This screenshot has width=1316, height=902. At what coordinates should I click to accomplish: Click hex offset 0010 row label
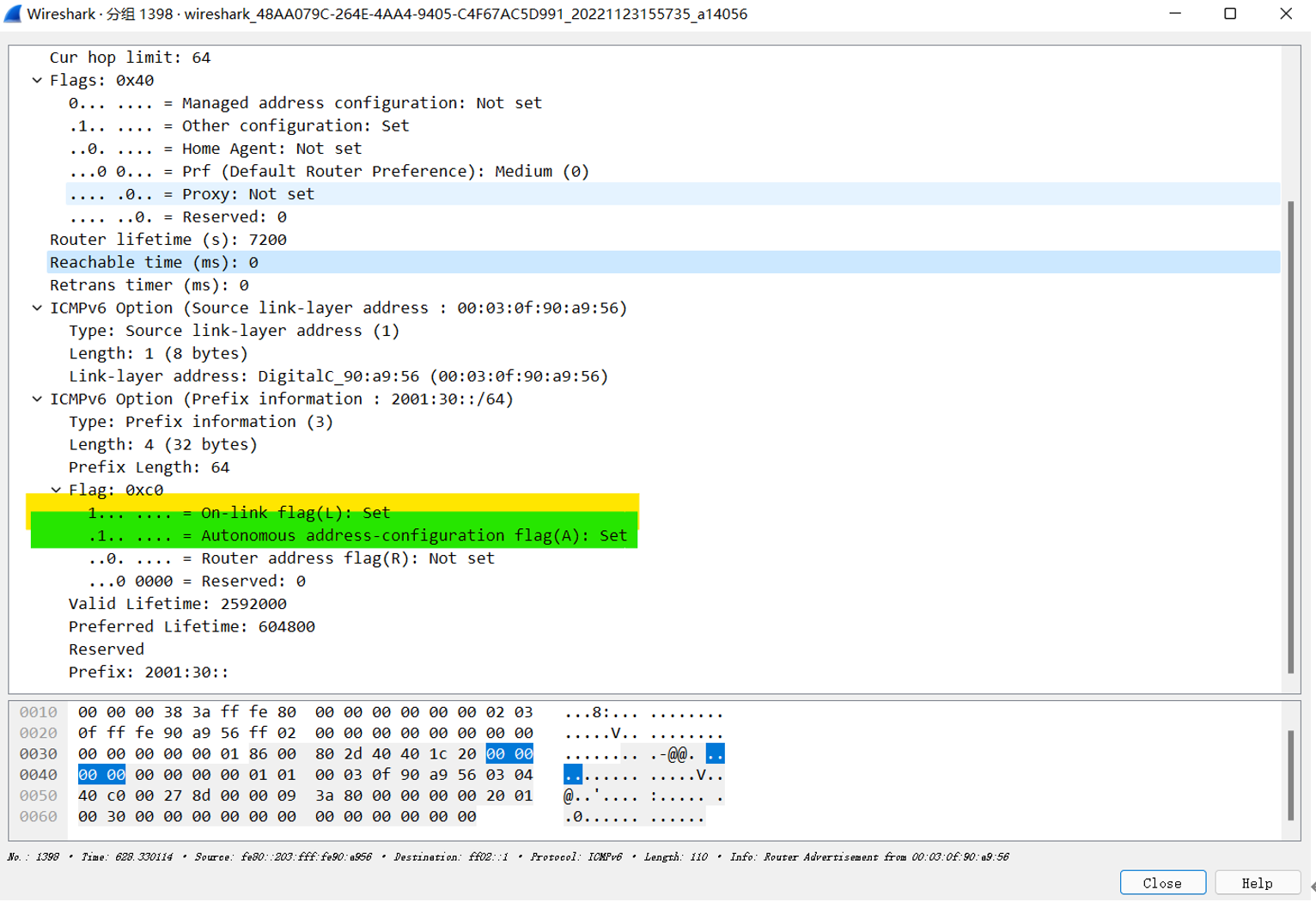[x=39, y=712]
